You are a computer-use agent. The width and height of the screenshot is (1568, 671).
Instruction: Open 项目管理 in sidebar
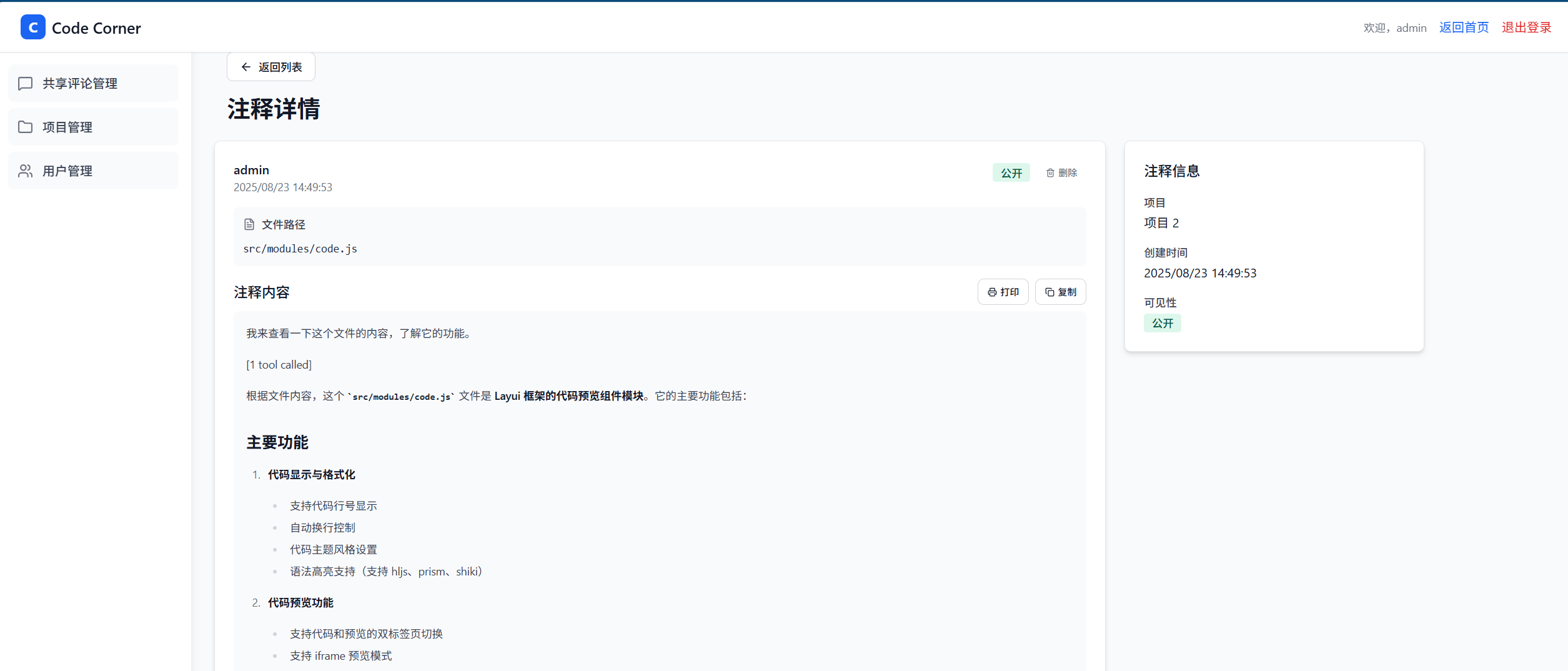click(x=93, y=127)
